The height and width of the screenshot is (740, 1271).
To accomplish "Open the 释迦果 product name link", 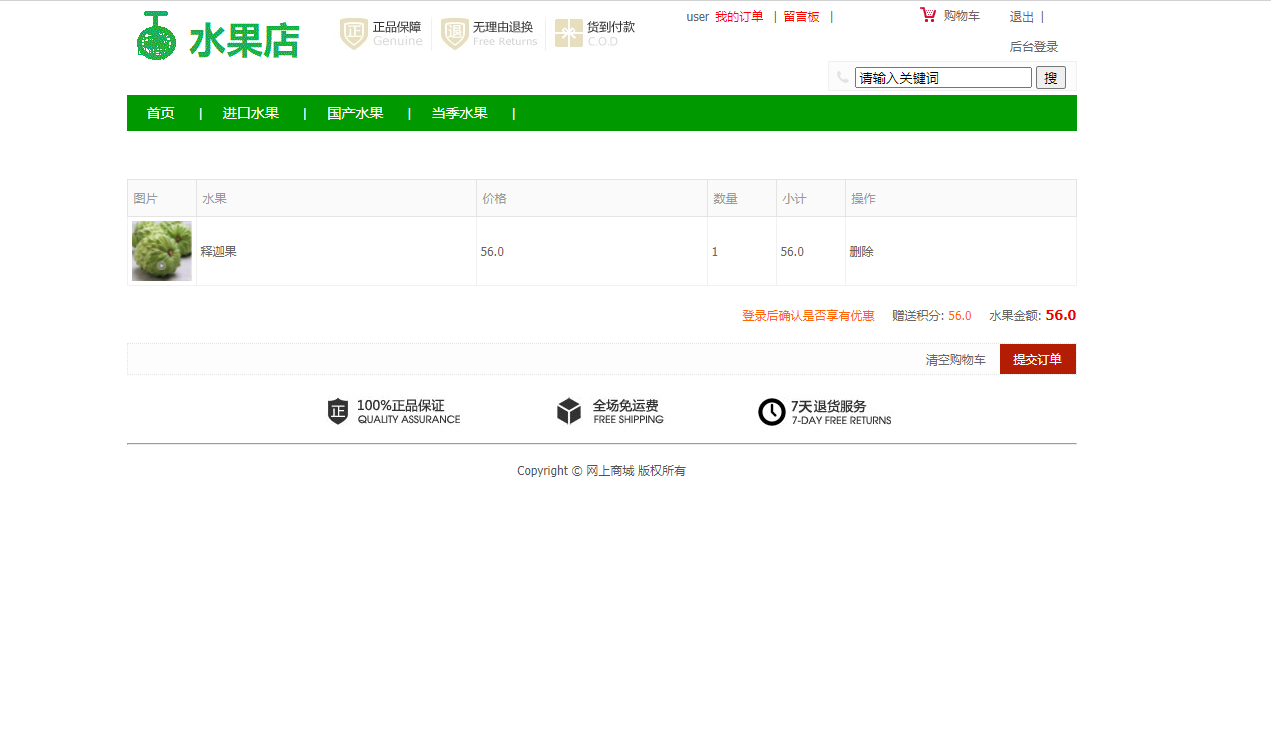I will [x=219, y=251].
